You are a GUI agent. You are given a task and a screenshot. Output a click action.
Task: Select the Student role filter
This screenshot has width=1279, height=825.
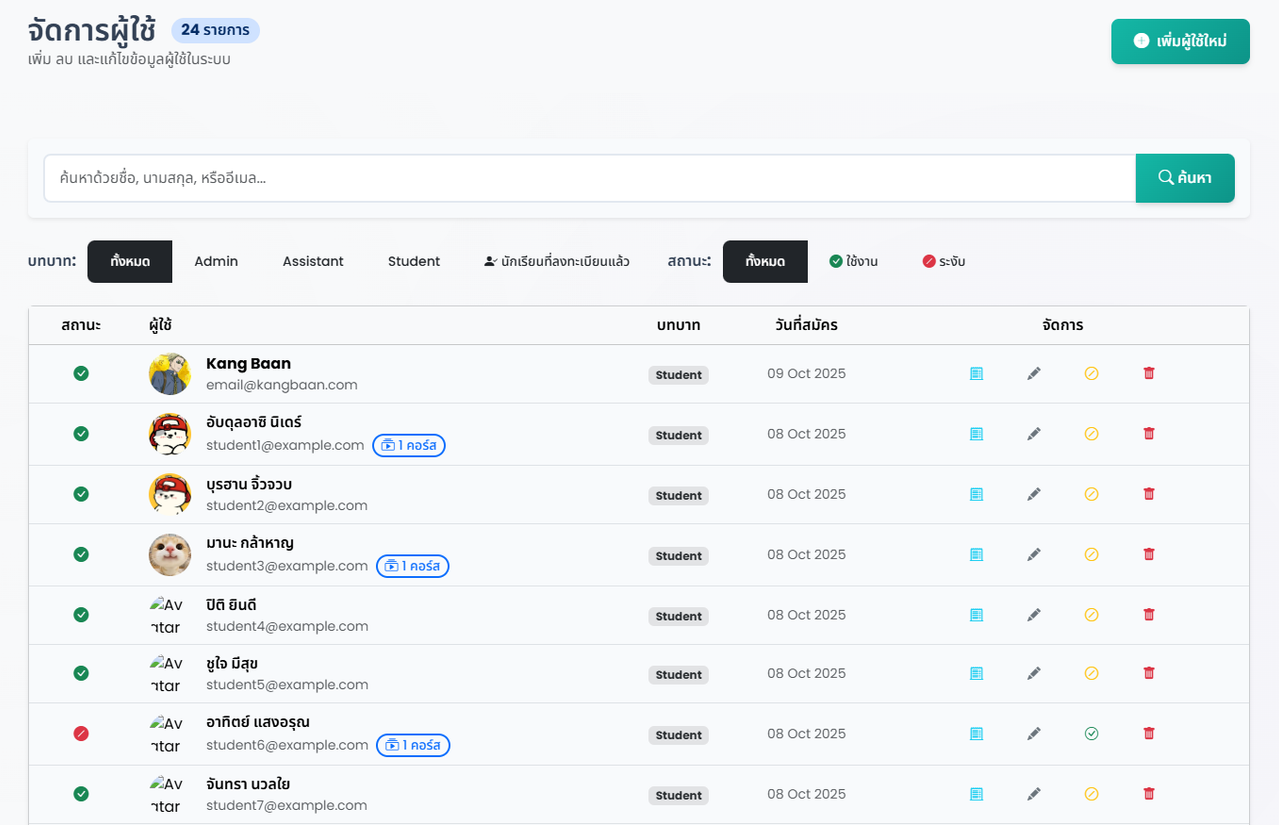click(414, 261)
